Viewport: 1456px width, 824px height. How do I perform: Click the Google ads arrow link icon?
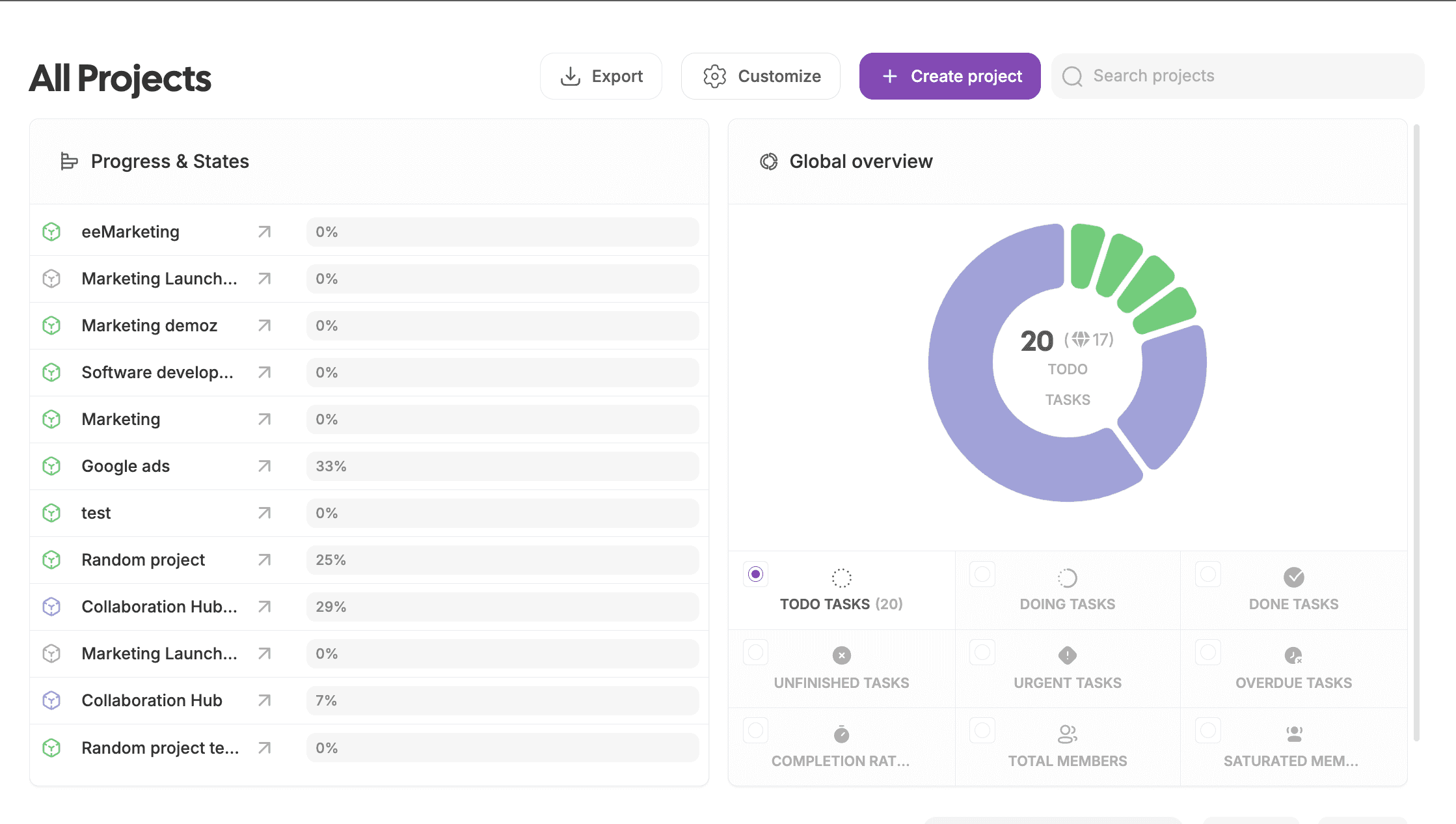[264, 466]
